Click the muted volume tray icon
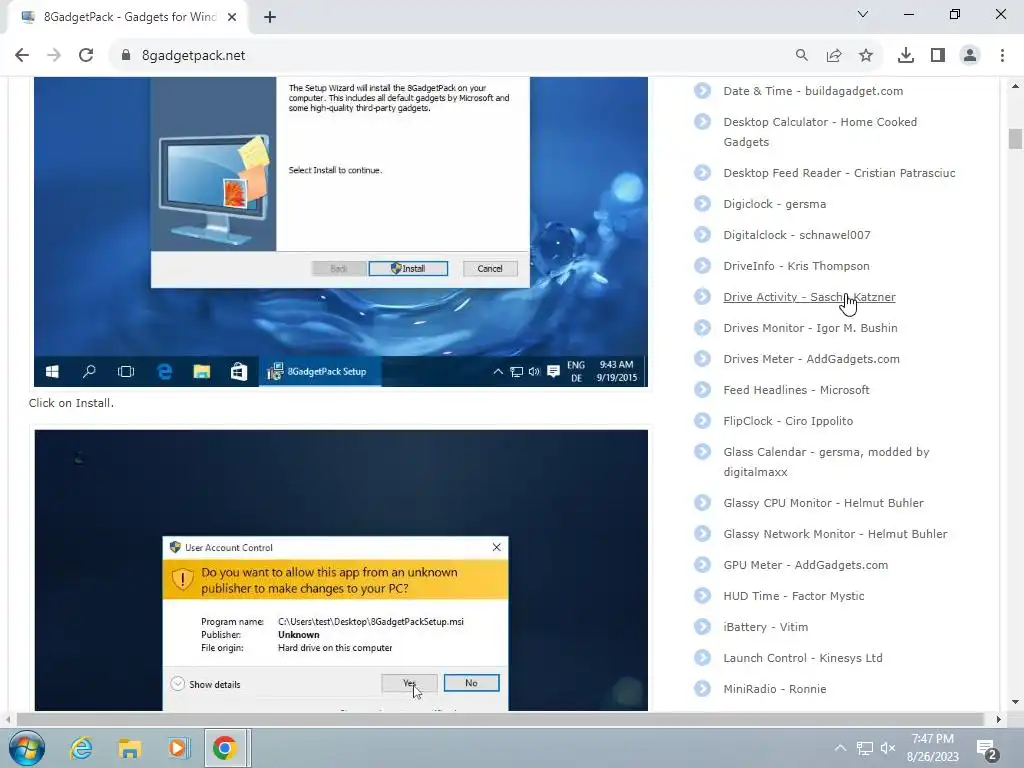Viewport: 1024px width, 768px height. [888, 748]
